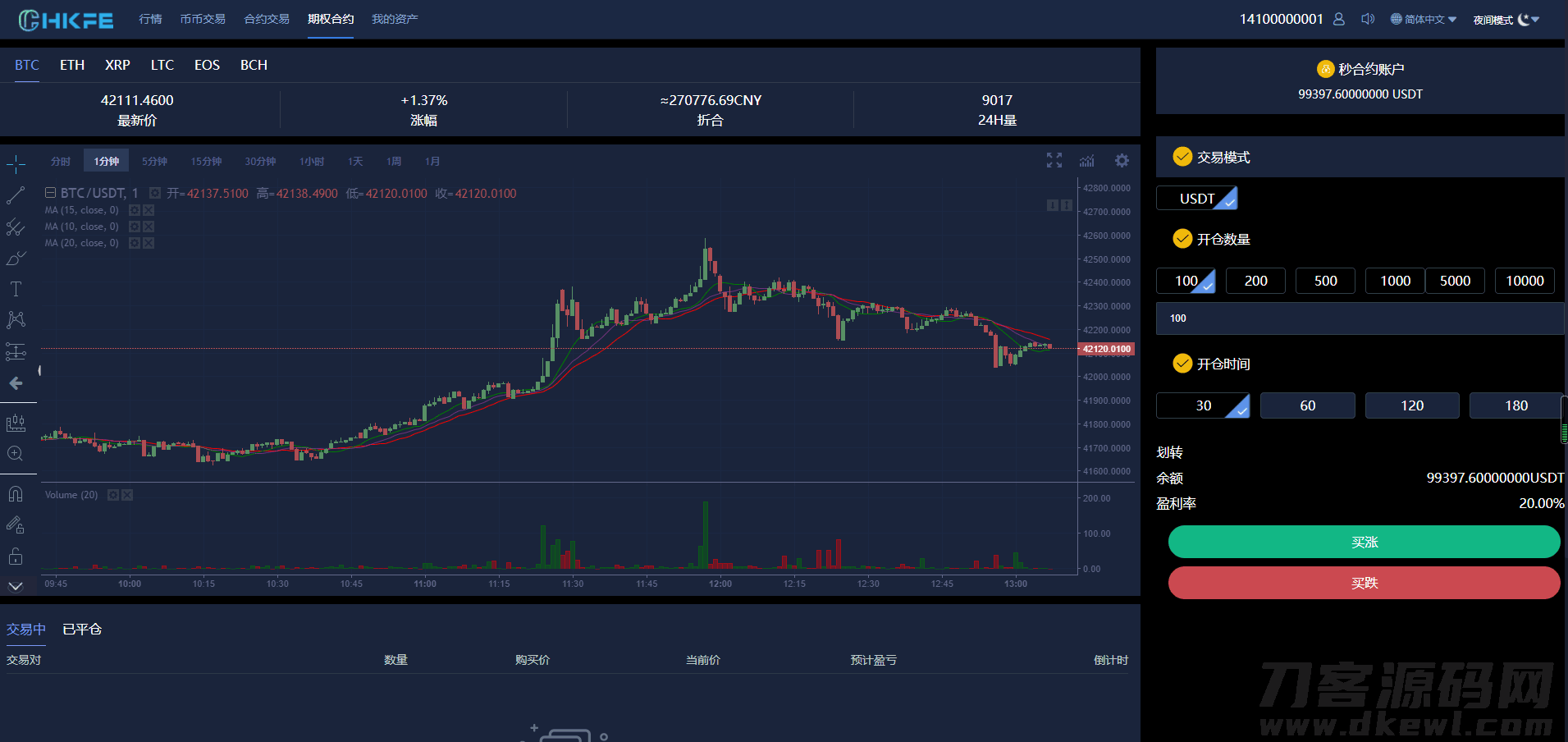Collapse the BTC/USDT legend
The image size is (1568, 742).
(50, 193)
